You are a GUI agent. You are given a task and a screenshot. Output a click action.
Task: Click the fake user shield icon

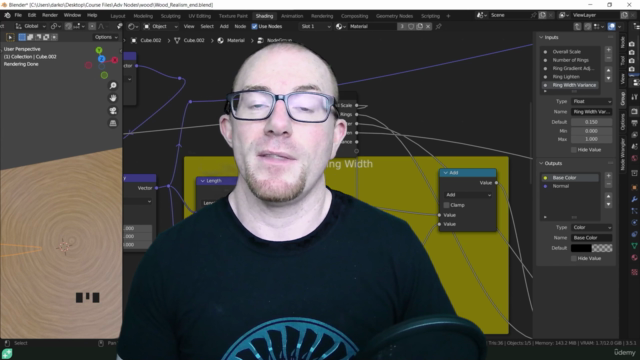[x=411, y=27]
